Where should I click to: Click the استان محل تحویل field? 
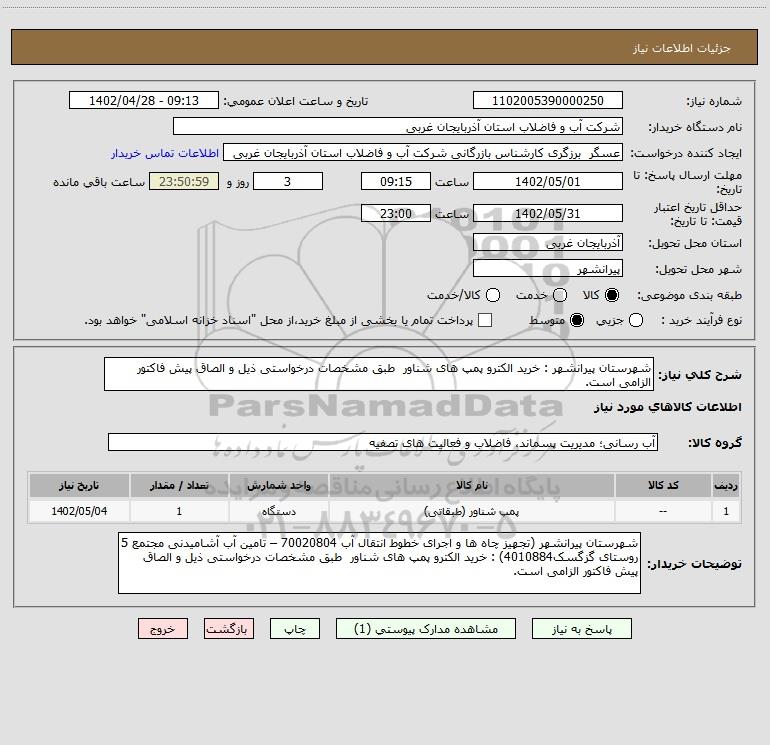(x=548, y=242)
